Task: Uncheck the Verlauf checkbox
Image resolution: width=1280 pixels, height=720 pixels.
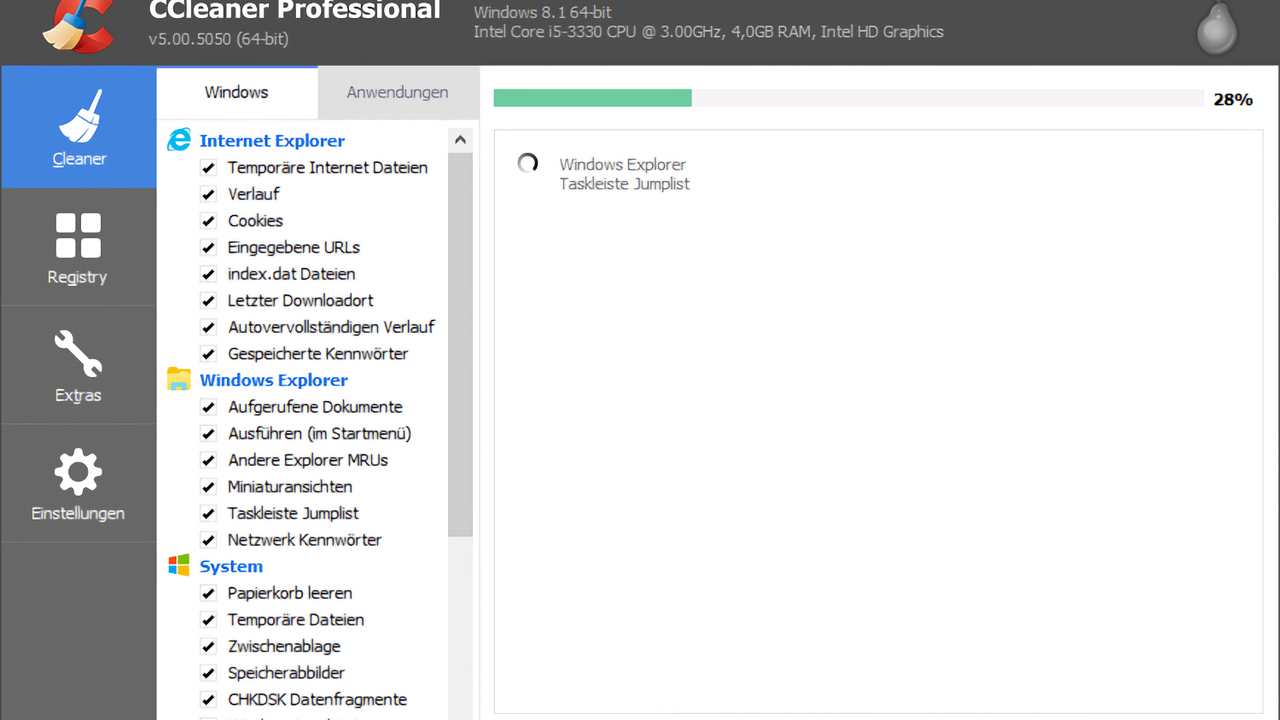Action: 208,194
